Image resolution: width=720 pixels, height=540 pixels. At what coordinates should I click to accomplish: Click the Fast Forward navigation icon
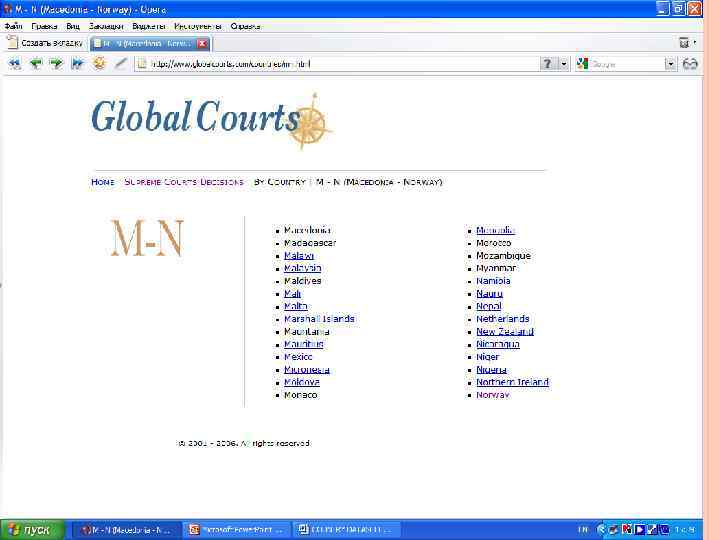(x=78, y=63)
